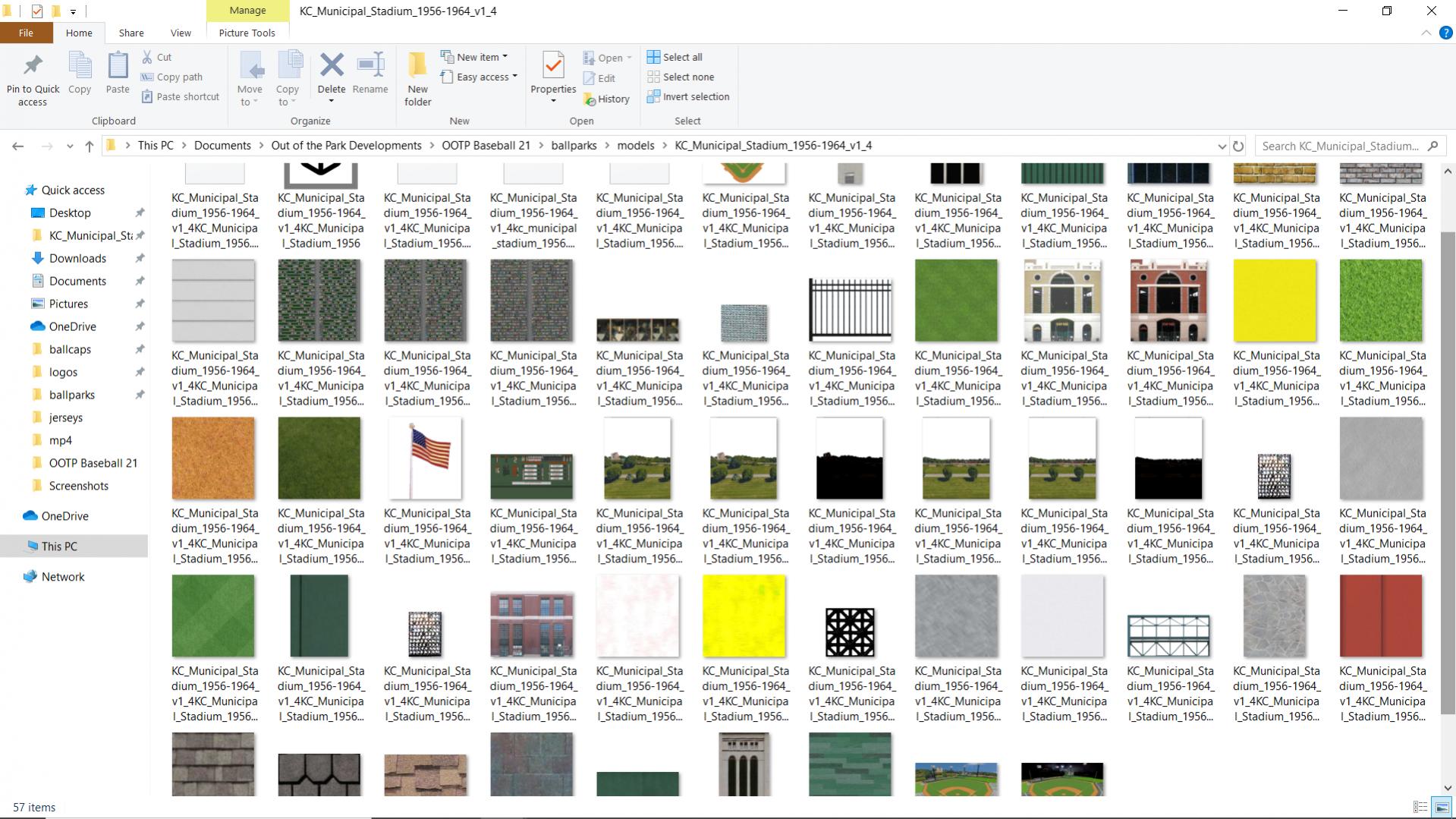Switch to large thumbnails view in status bar

click(x=1442, y=808)
